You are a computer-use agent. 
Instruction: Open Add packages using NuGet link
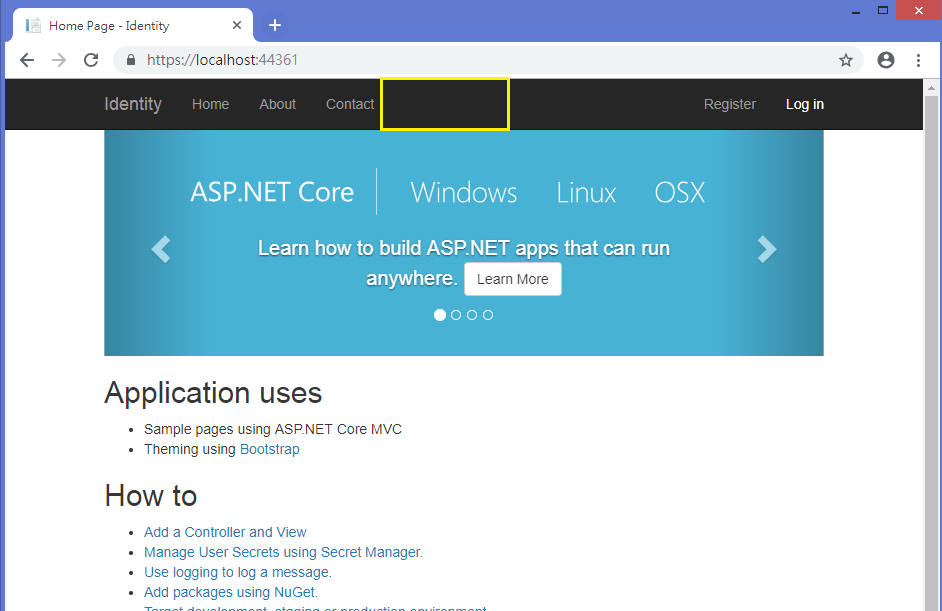click(231, 592)
